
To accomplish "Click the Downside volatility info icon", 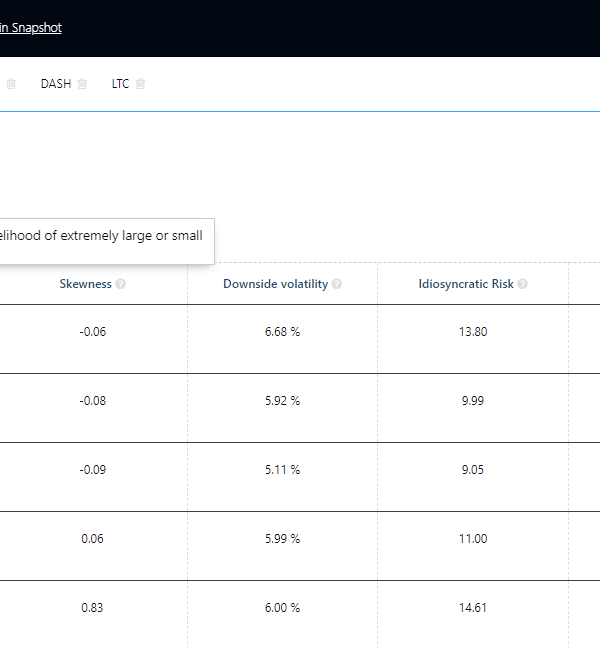I will tap(337, 284).
